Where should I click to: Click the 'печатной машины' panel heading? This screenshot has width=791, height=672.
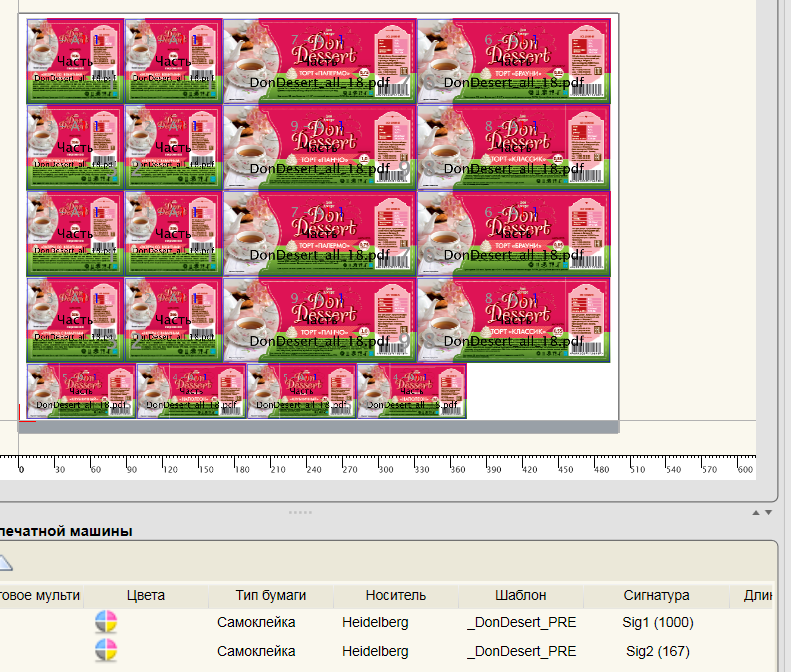tap(66, 531)
